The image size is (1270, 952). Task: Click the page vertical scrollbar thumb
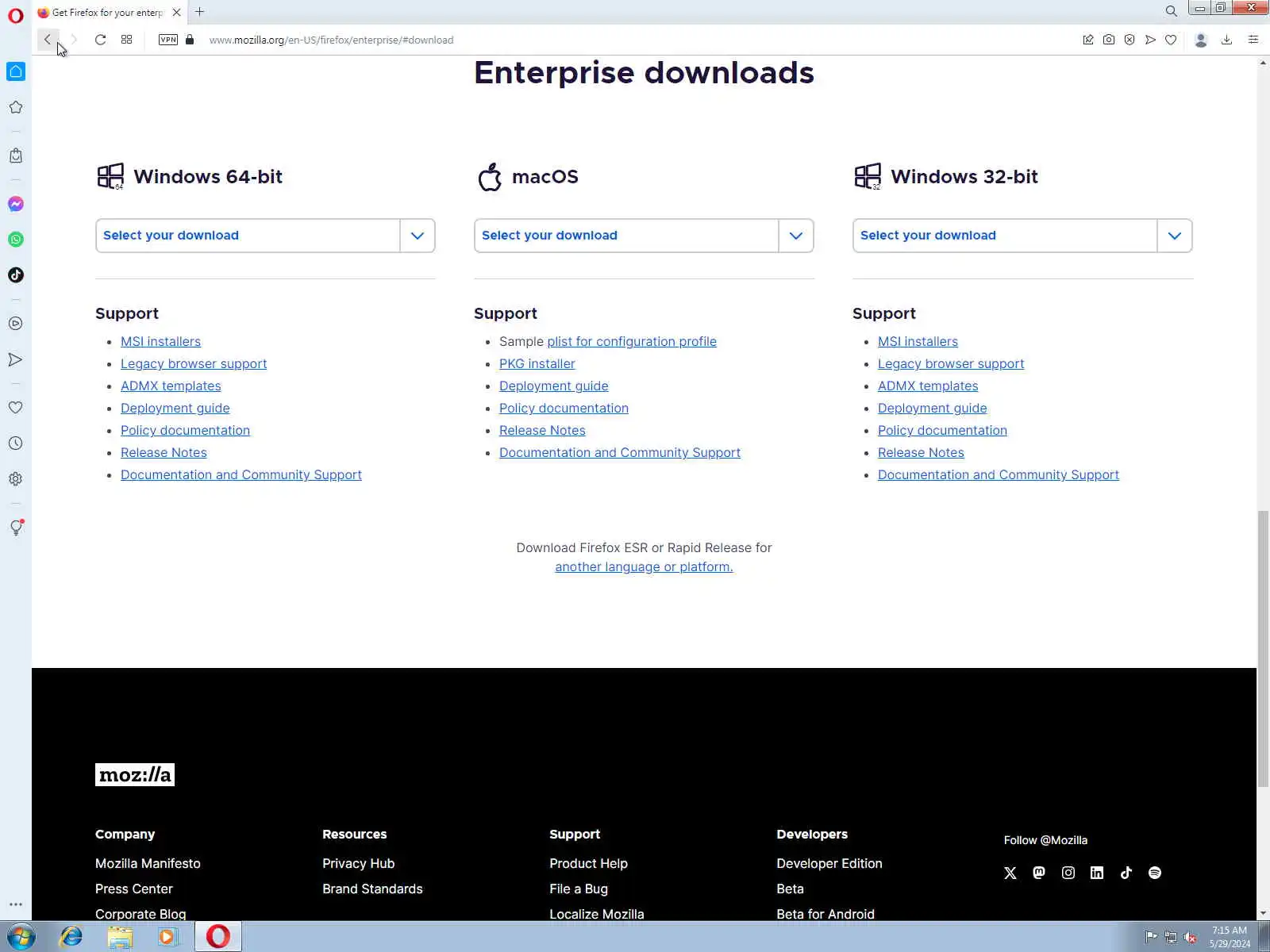tap(1263, 649)
